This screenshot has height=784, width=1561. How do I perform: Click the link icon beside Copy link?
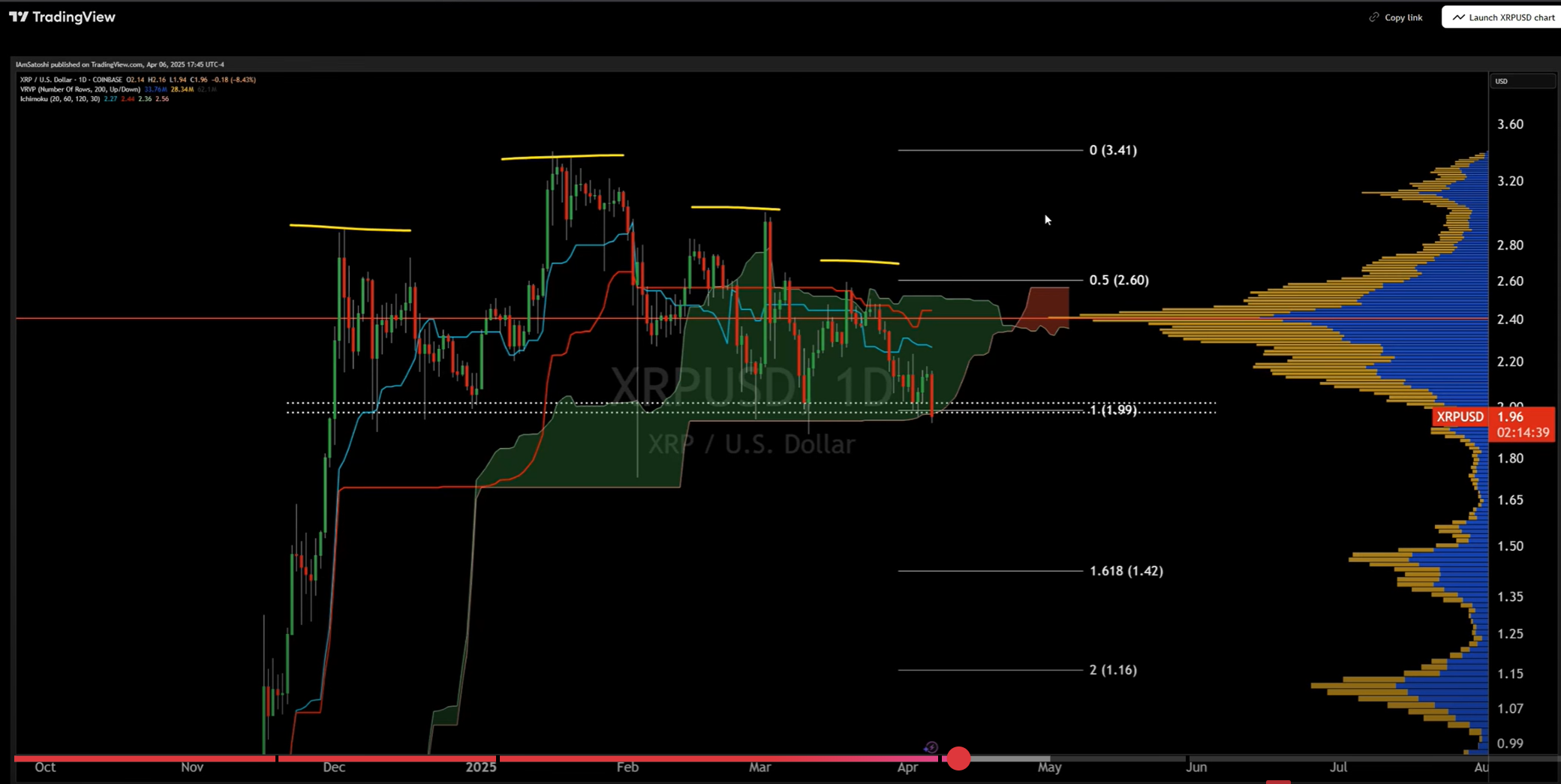pos(1374,17)
